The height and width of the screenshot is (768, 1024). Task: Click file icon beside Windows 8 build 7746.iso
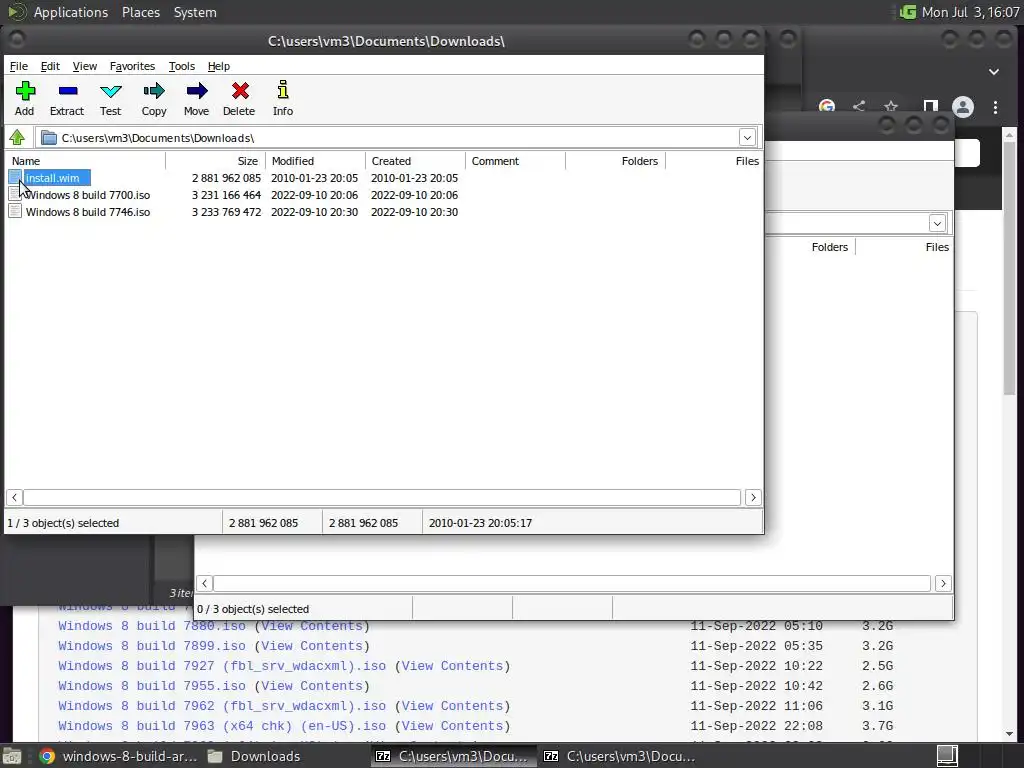[x=15, y=211]
